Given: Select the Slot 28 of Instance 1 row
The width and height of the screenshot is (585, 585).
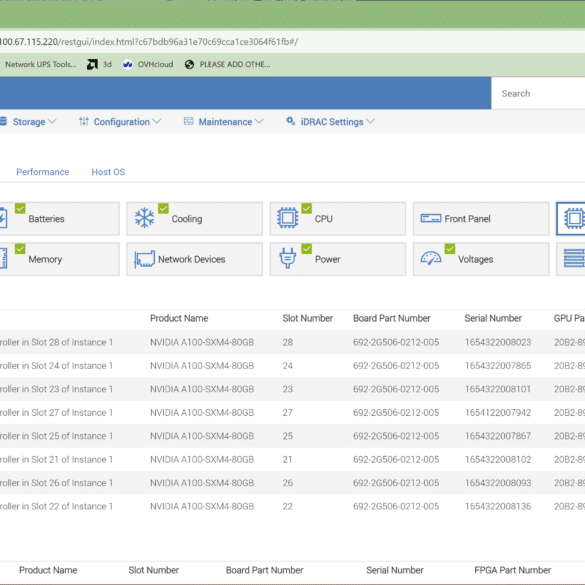Looking at the screenshot, I should [x=292, y=342].
